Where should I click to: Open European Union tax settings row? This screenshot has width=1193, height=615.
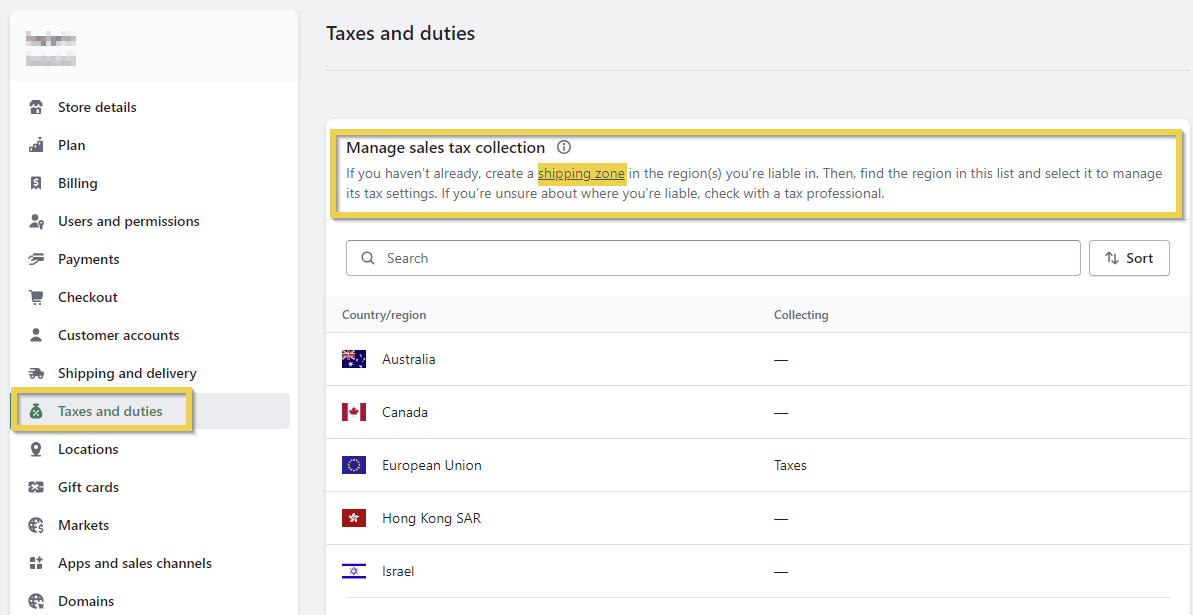[x=431, y=465]
